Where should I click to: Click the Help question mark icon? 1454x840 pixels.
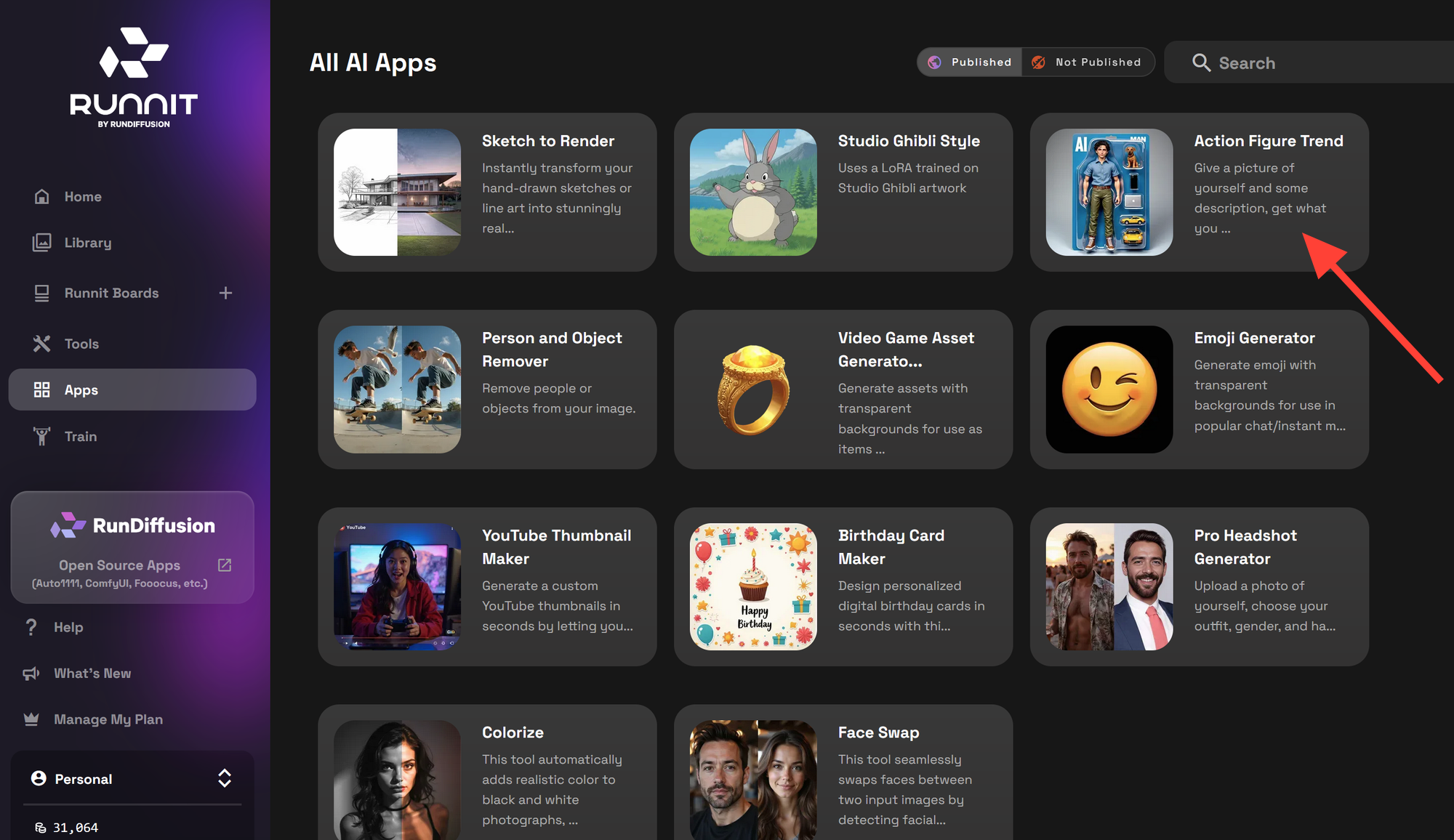[31, 627]
